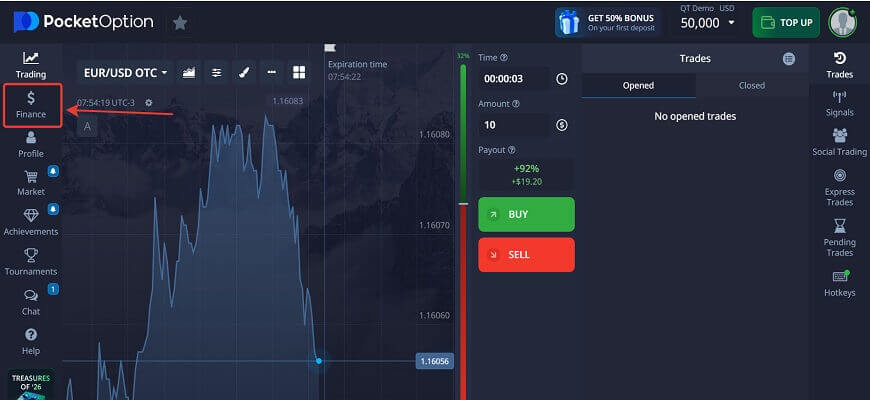Add asset to favorites with star icon
The height and width of the screenshot is (400, 870).
click(180, 23)
